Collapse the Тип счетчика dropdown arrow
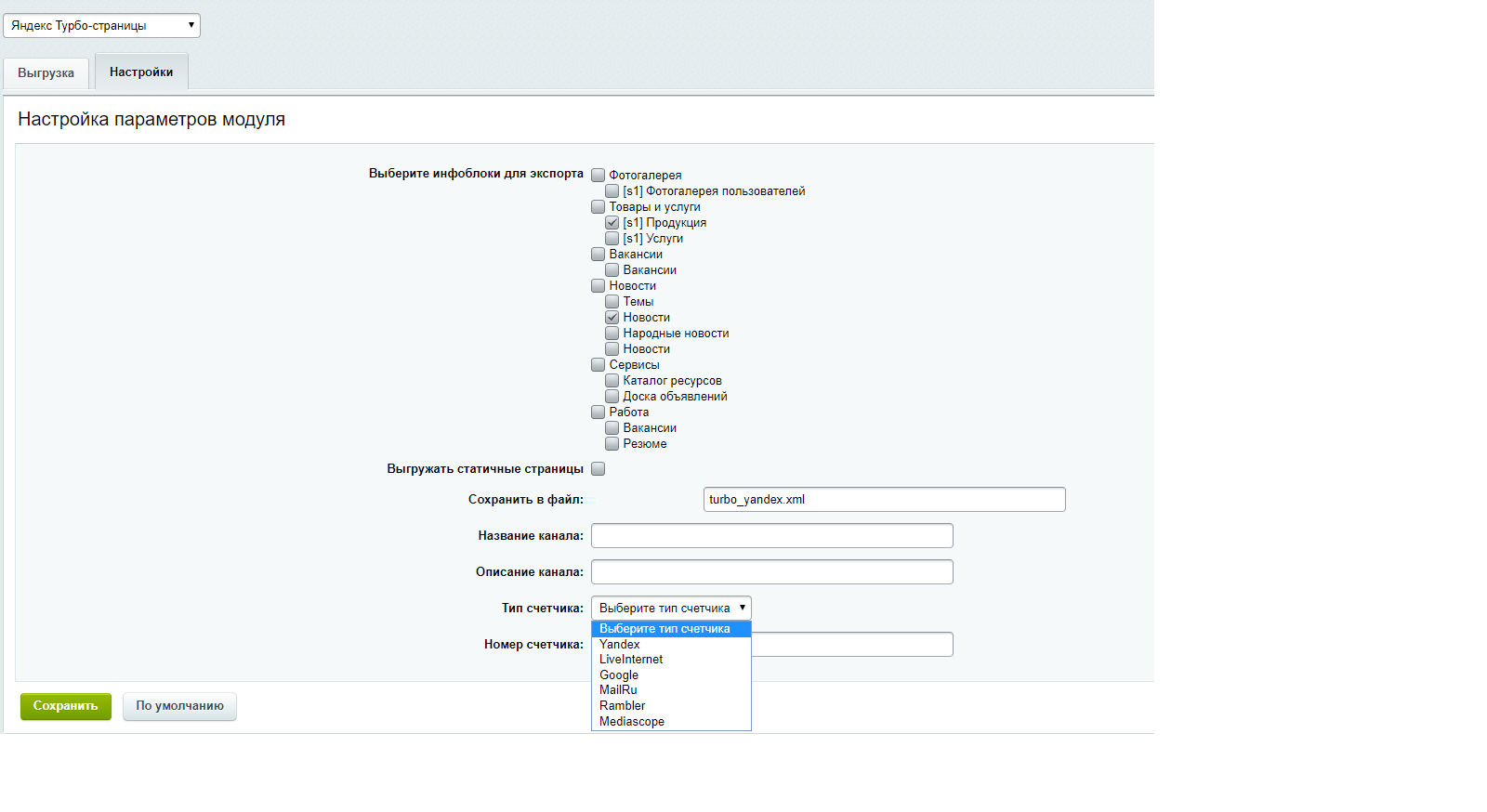This screenshot has width=1487, height=812. (x=742, y=608)
